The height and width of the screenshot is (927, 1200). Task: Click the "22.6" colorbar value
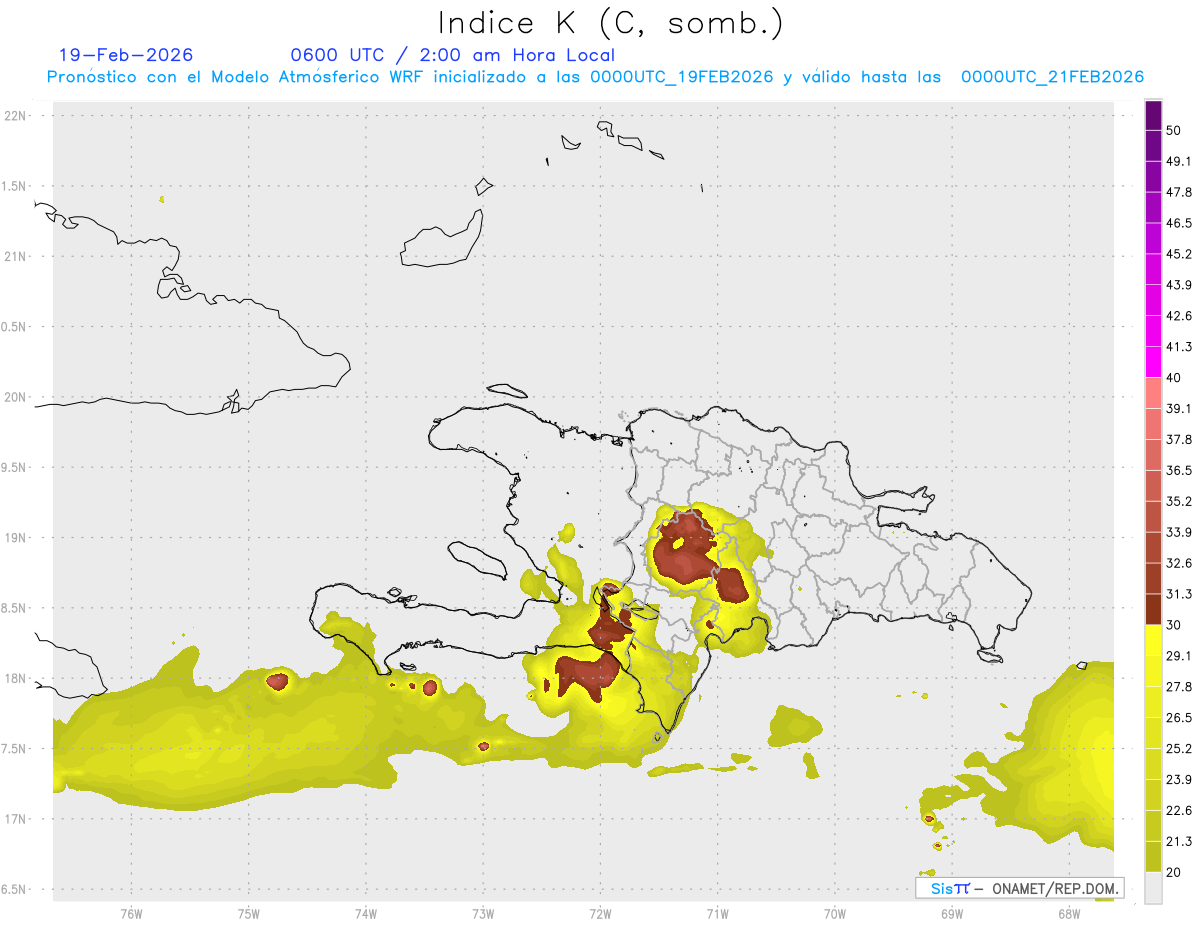1179,811
